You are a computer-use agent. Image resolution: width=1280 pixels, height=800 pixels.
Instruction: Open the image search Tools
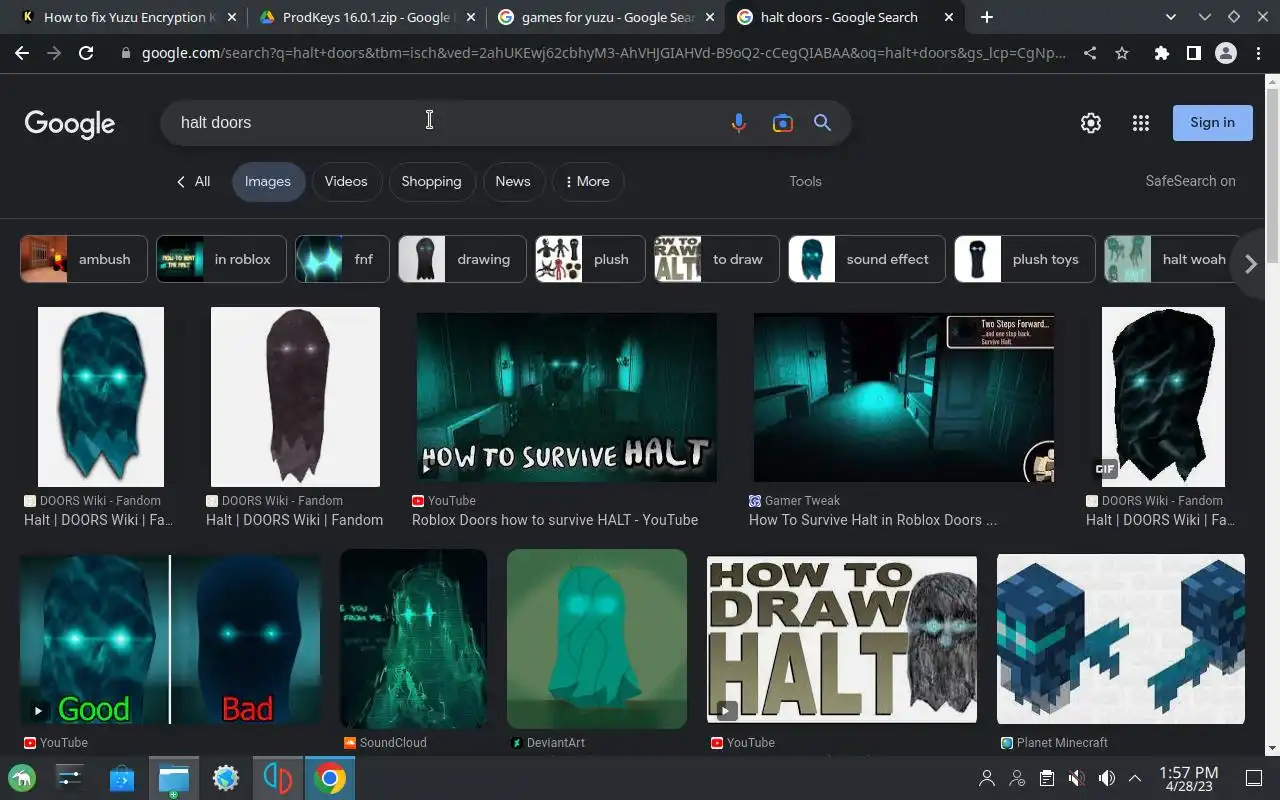(805, 181)
